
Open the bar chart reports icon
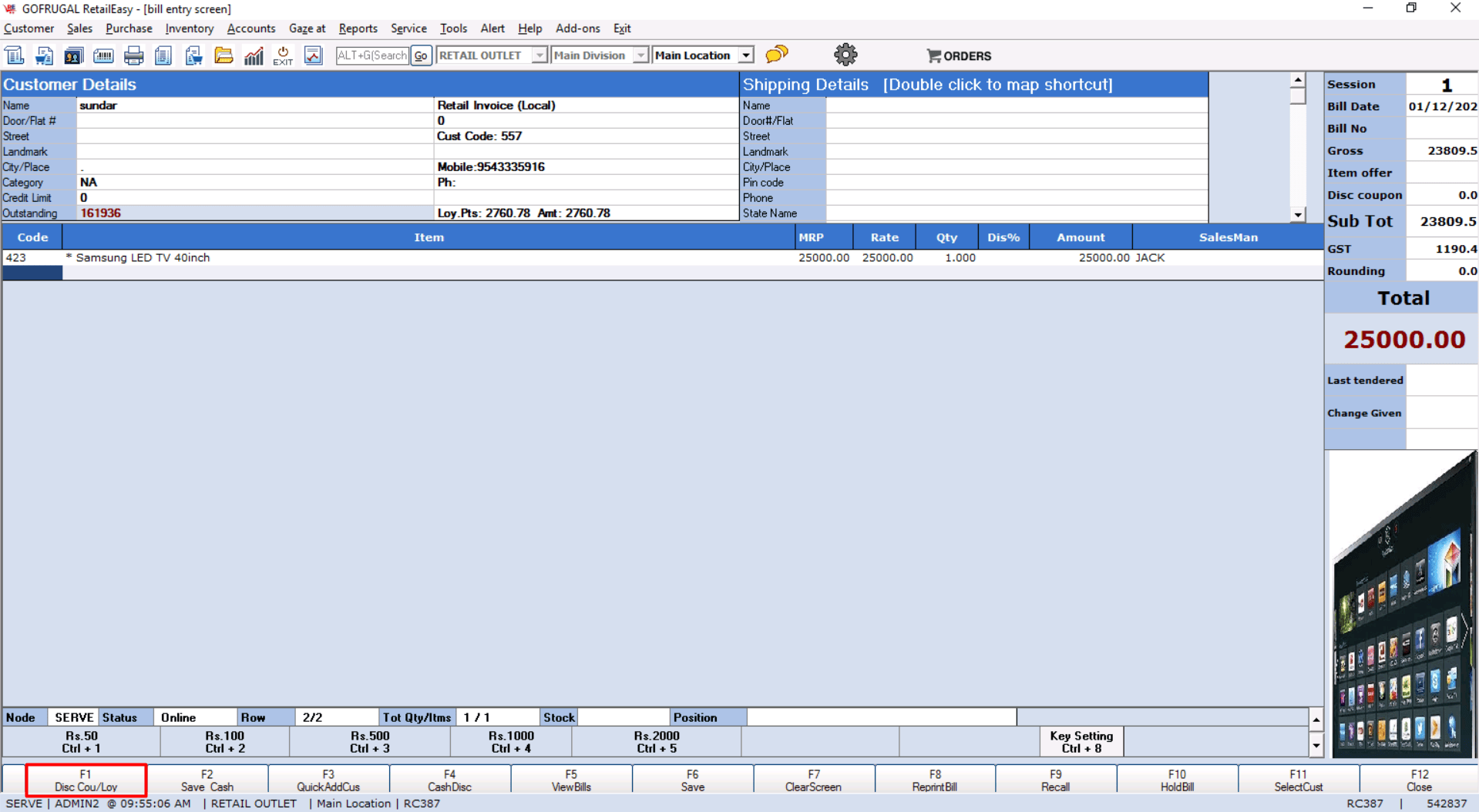click(254, 55)
